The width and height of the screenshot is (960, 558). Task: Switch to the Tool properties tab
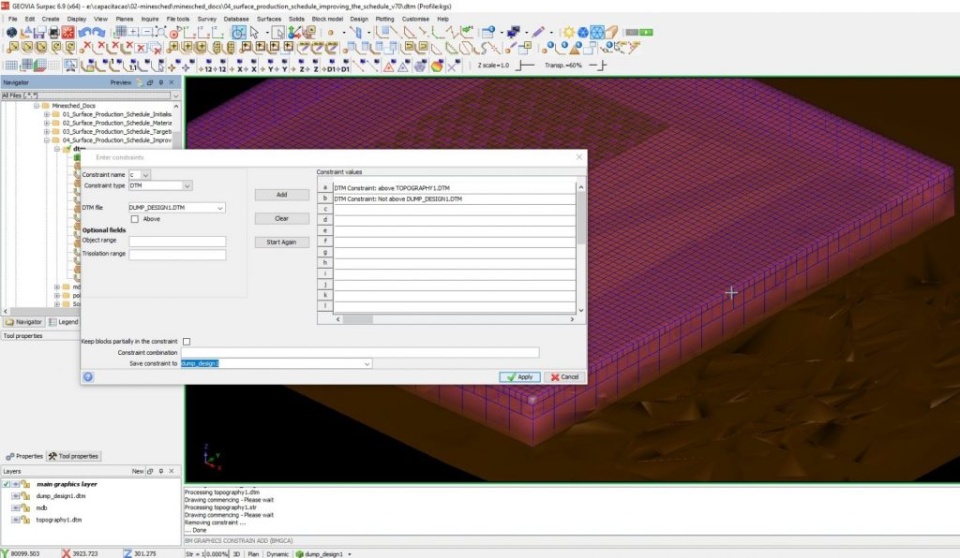click(73, 456)
